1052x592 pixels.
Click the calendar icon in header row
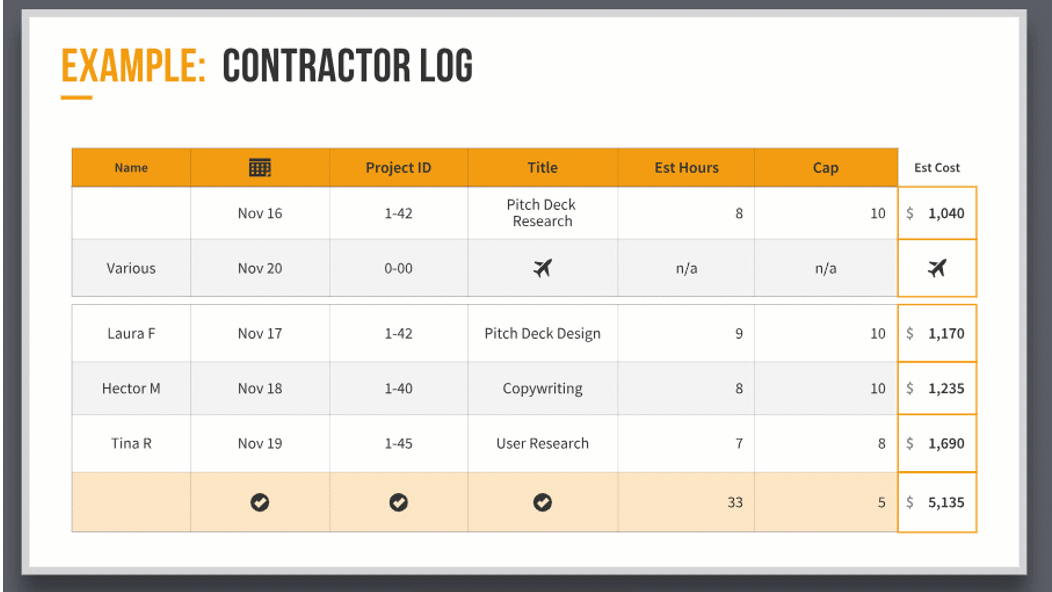point(260,168)
